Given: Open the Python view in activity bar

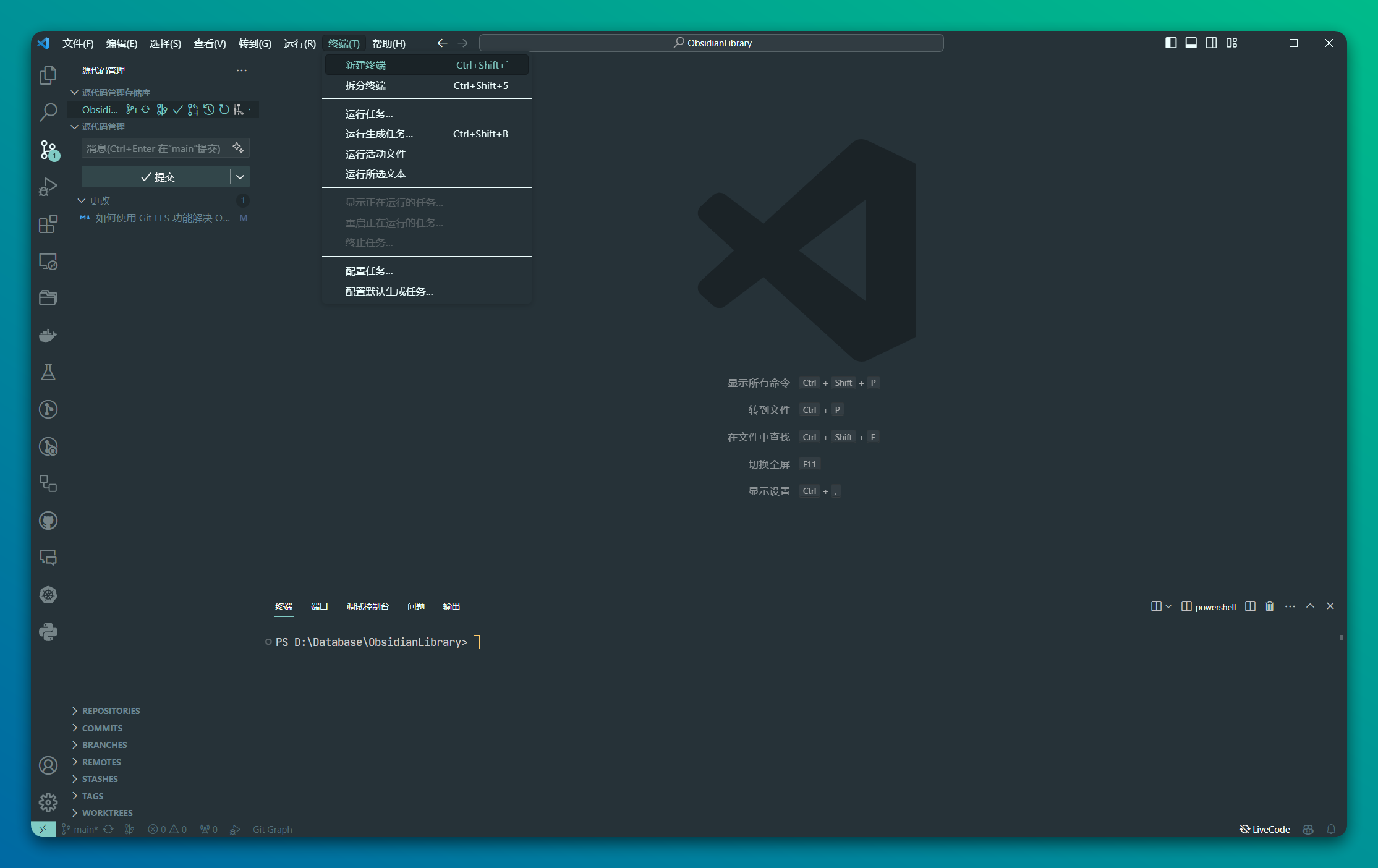Looking at the screenshot, I should point(48,632).
